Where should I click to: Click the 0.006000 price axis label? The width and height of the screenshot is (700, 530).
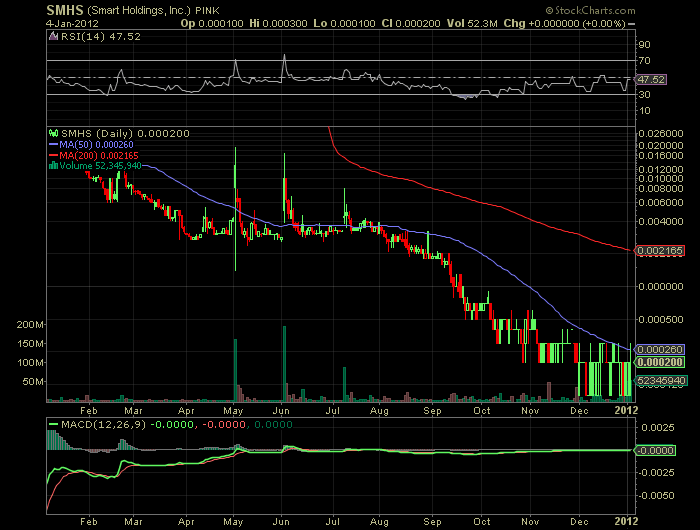[661, 202]
